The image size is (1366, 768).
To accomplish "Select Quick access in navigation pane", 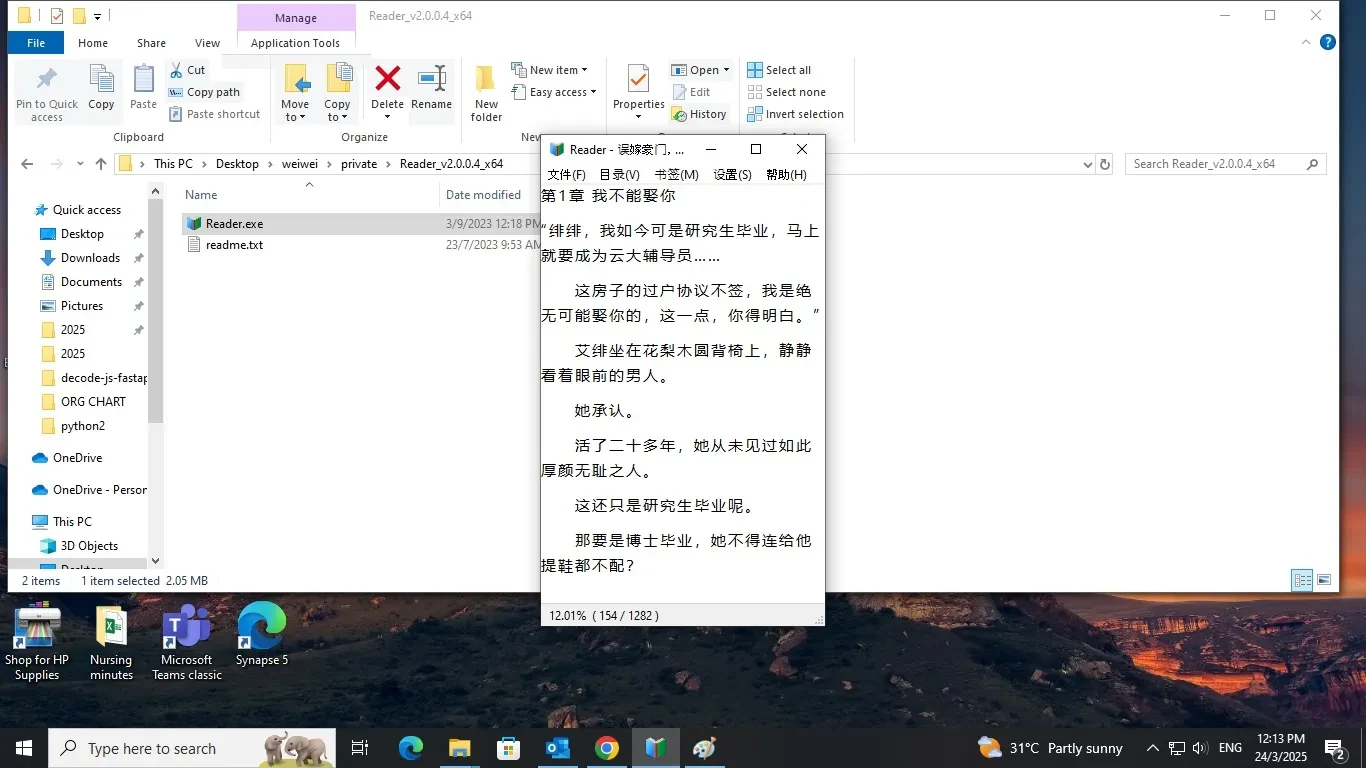I will click(x=87, y=210).
